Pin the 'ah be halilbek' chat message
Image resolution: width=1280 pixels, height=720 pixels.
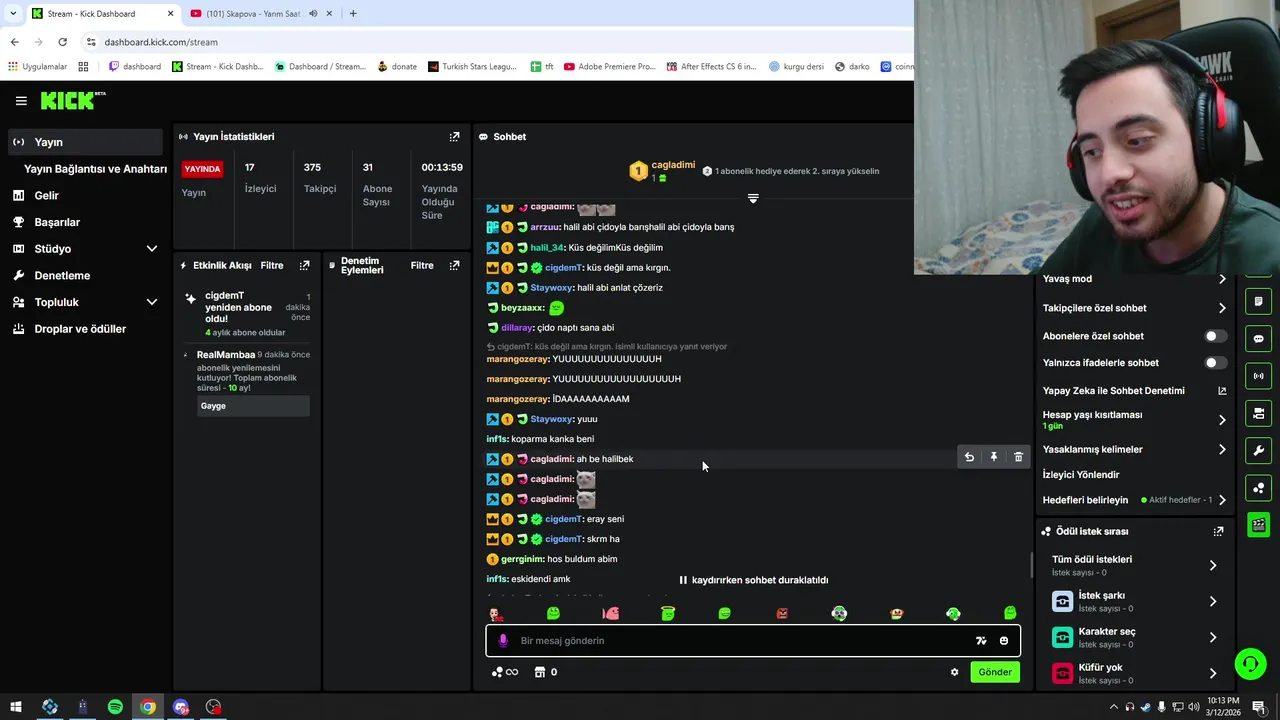994,457
